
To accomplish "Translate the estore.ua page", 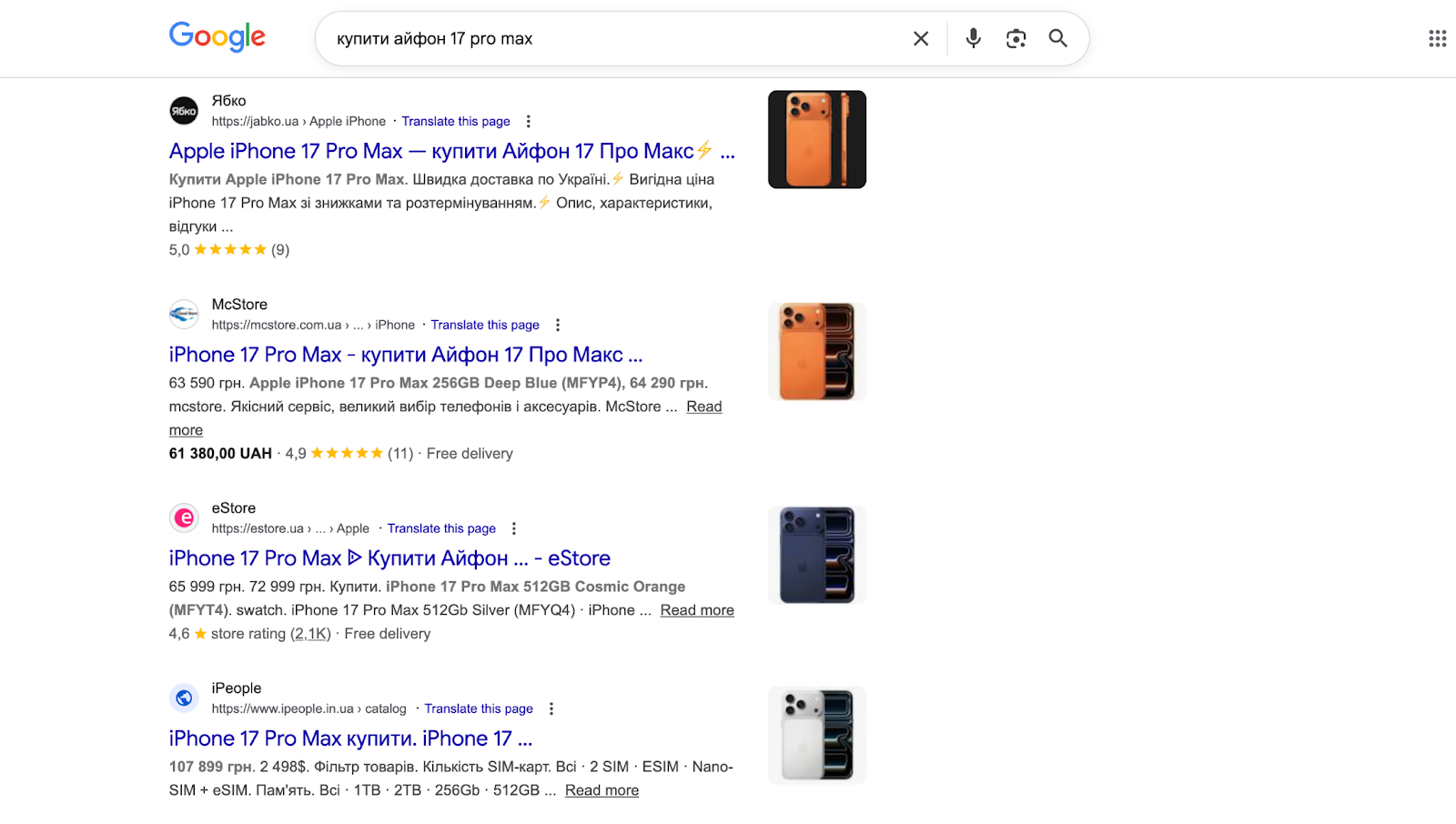I will pos(441,529).
